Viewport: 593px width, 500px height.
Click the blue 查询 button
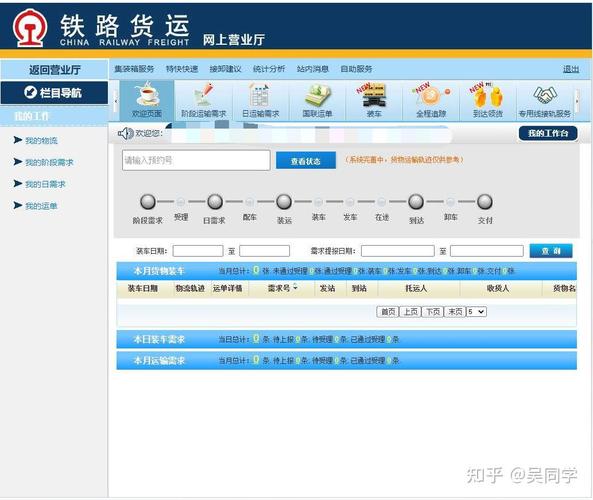(x=551, y=250)
